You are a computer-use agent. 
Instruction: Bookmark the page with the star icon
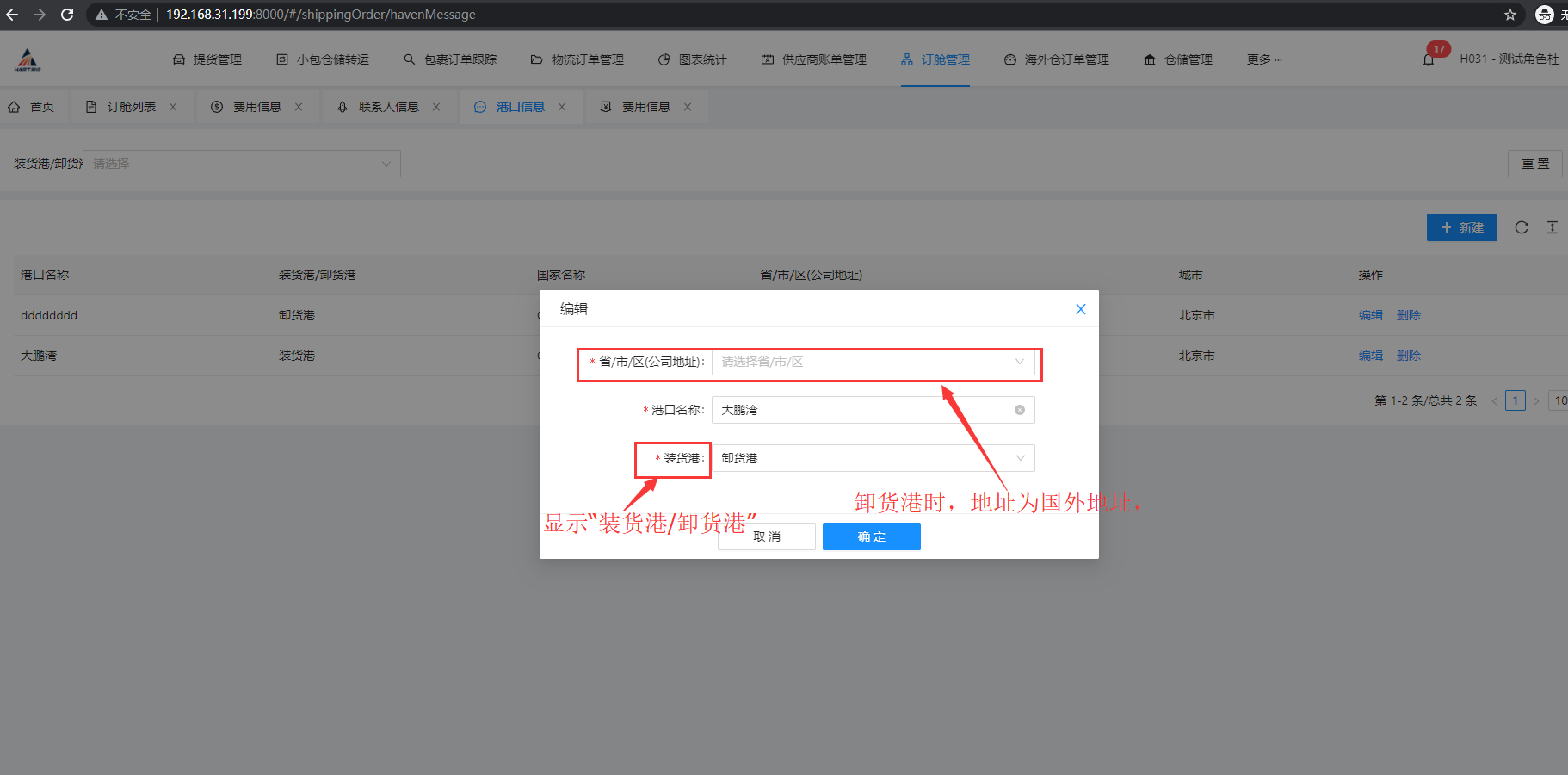click(1509, 15)
